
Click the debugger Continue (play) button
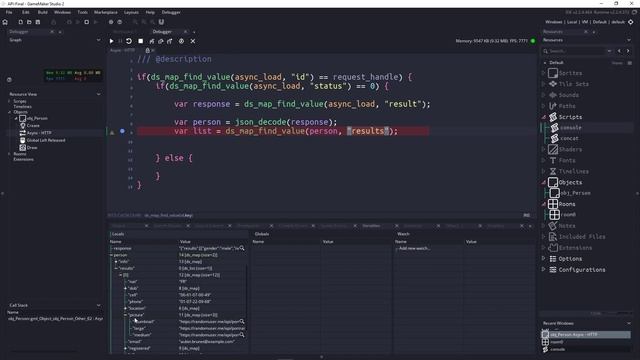111,41
